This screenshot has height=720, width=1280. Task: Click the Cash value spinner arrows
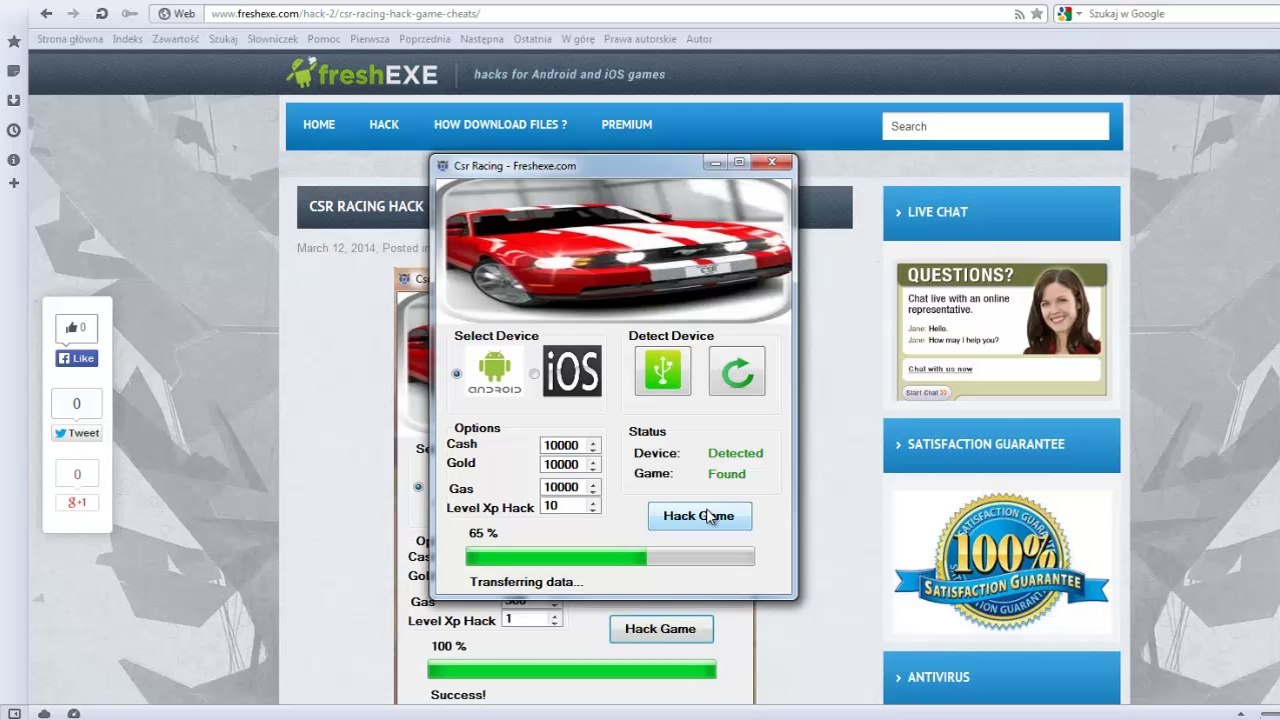click(x=593, y=446)
